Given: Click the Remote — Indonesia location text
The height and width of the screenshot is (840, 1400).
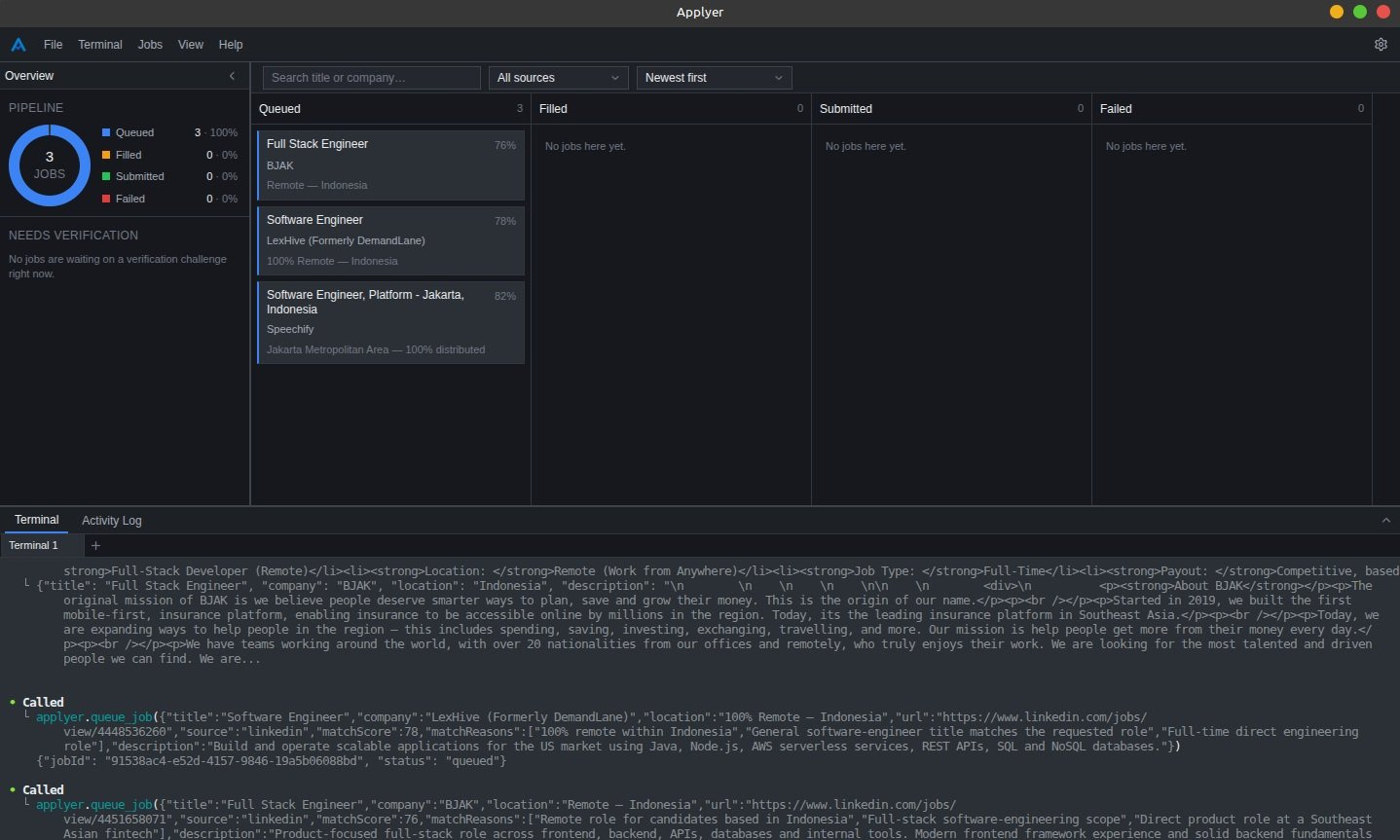Looking at the screenshot, I should coord(317,185).
